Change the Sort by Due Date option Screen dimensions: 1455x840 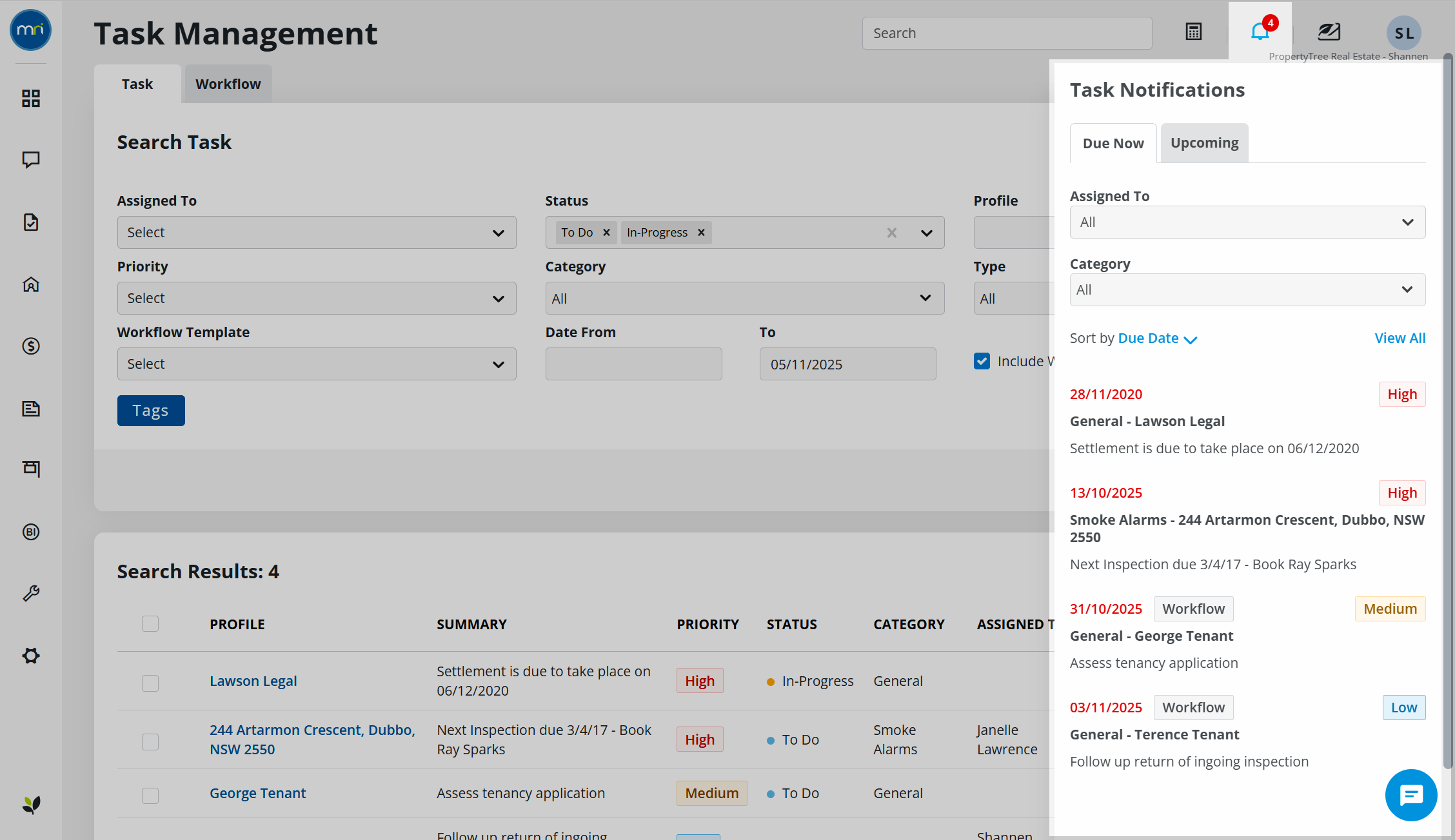(1158, 338)
